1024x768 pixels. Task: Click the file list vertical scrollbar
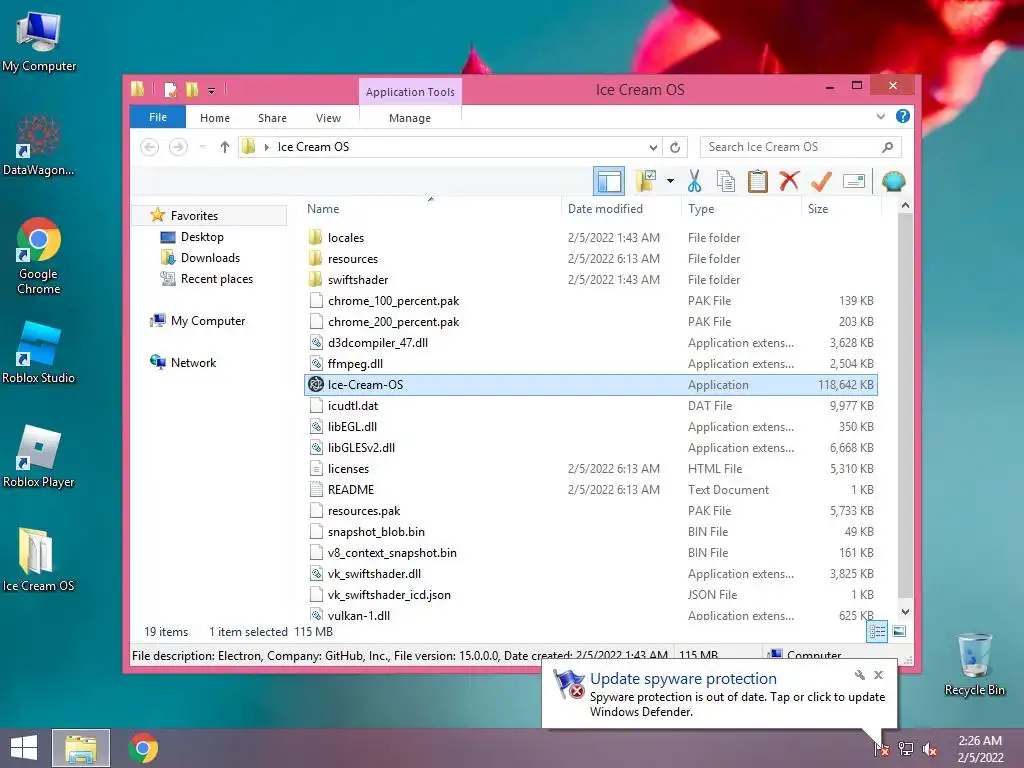point(905,405)
